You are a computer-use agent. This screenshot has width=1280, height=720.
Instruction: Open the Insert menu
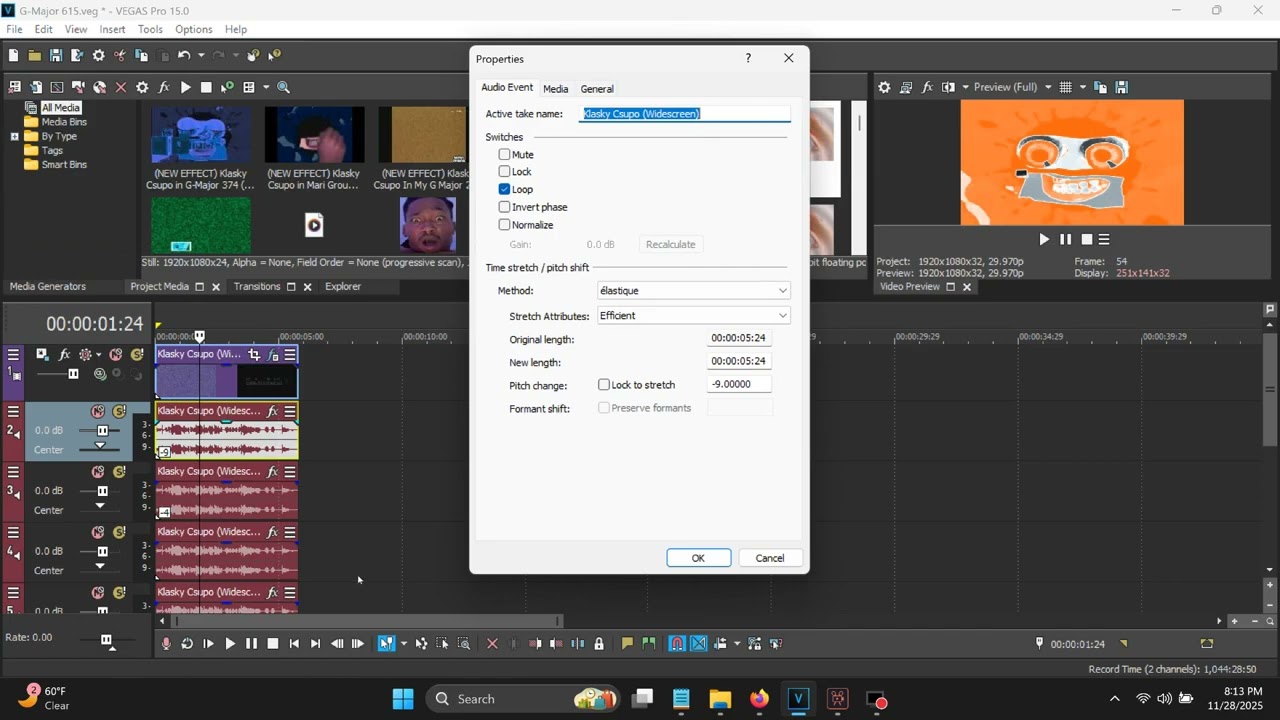coord(112,30)
